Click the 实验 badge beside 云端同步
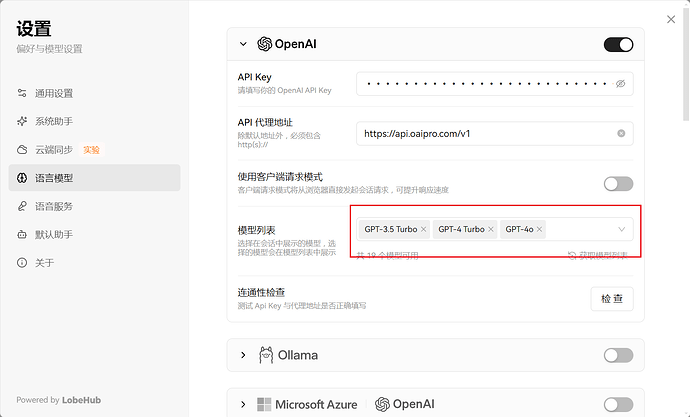This screenshot has width=690, height=417. 92,150
